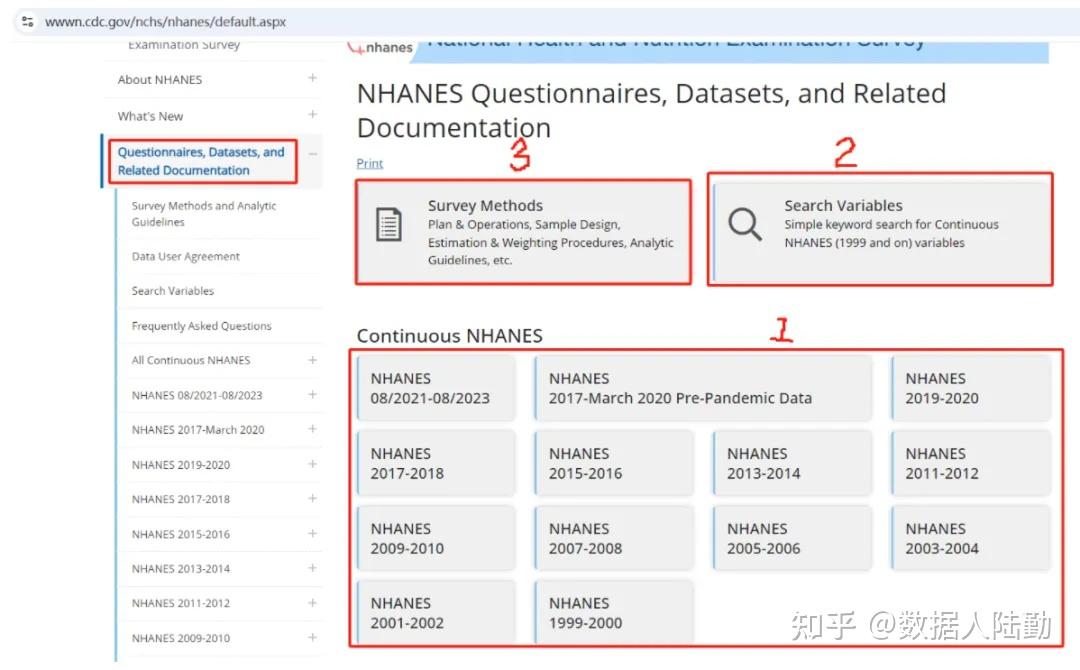Open Frequently Asked Questions from the sidebar
Viewport: 1080px width, 670px height.
coord(200,325)
